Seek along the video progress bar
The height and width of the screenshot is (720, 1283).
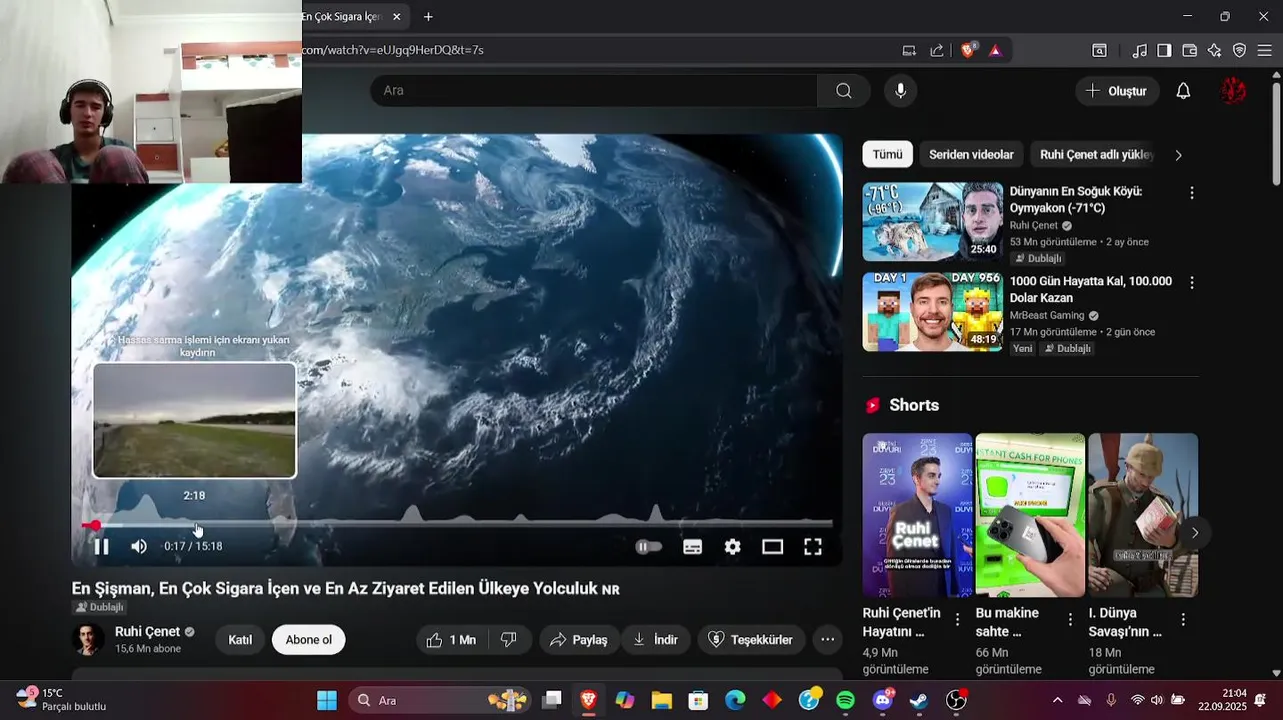click(457, 524)
